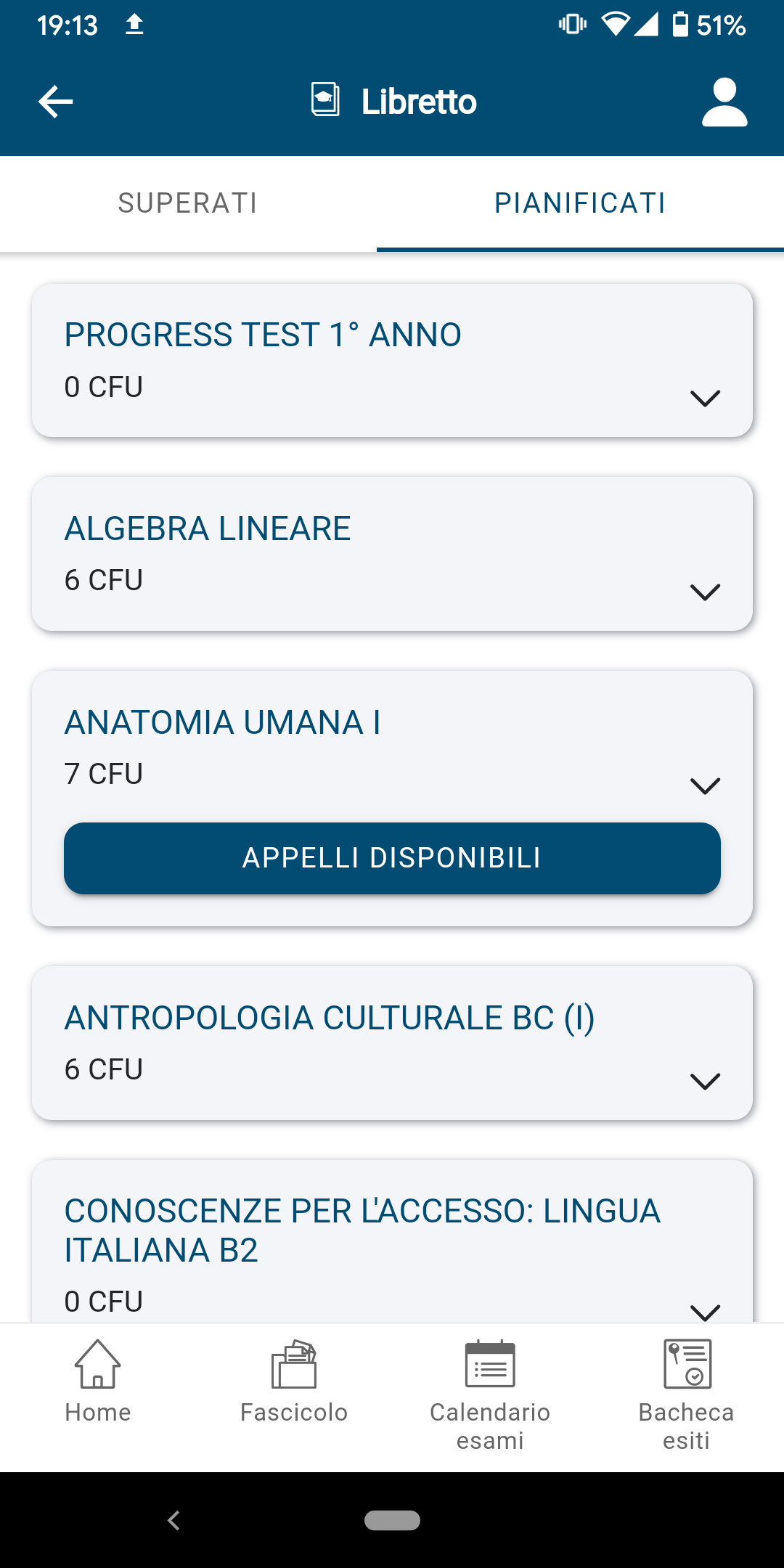
Task: Expand ANATOMIA UMANA I details chevron
Action: [x=705, y=786]
